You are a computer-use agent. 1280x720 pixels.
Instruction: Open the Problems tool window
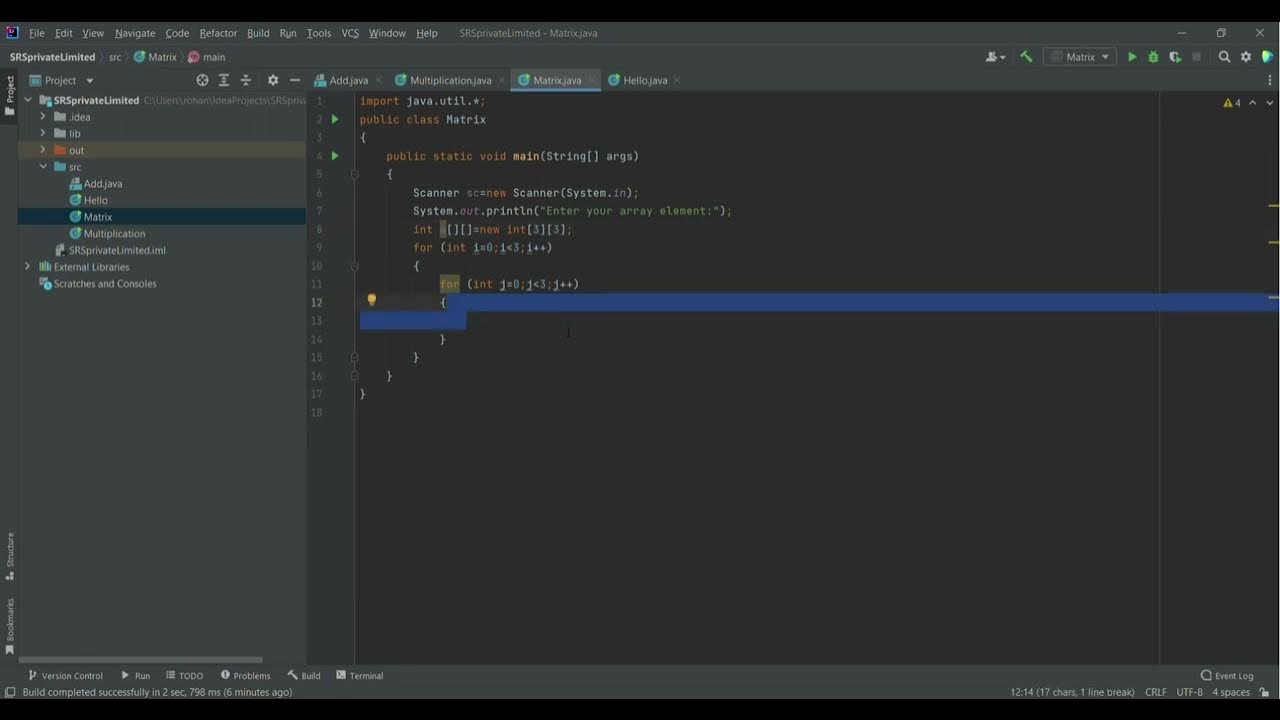coord(245,676)
